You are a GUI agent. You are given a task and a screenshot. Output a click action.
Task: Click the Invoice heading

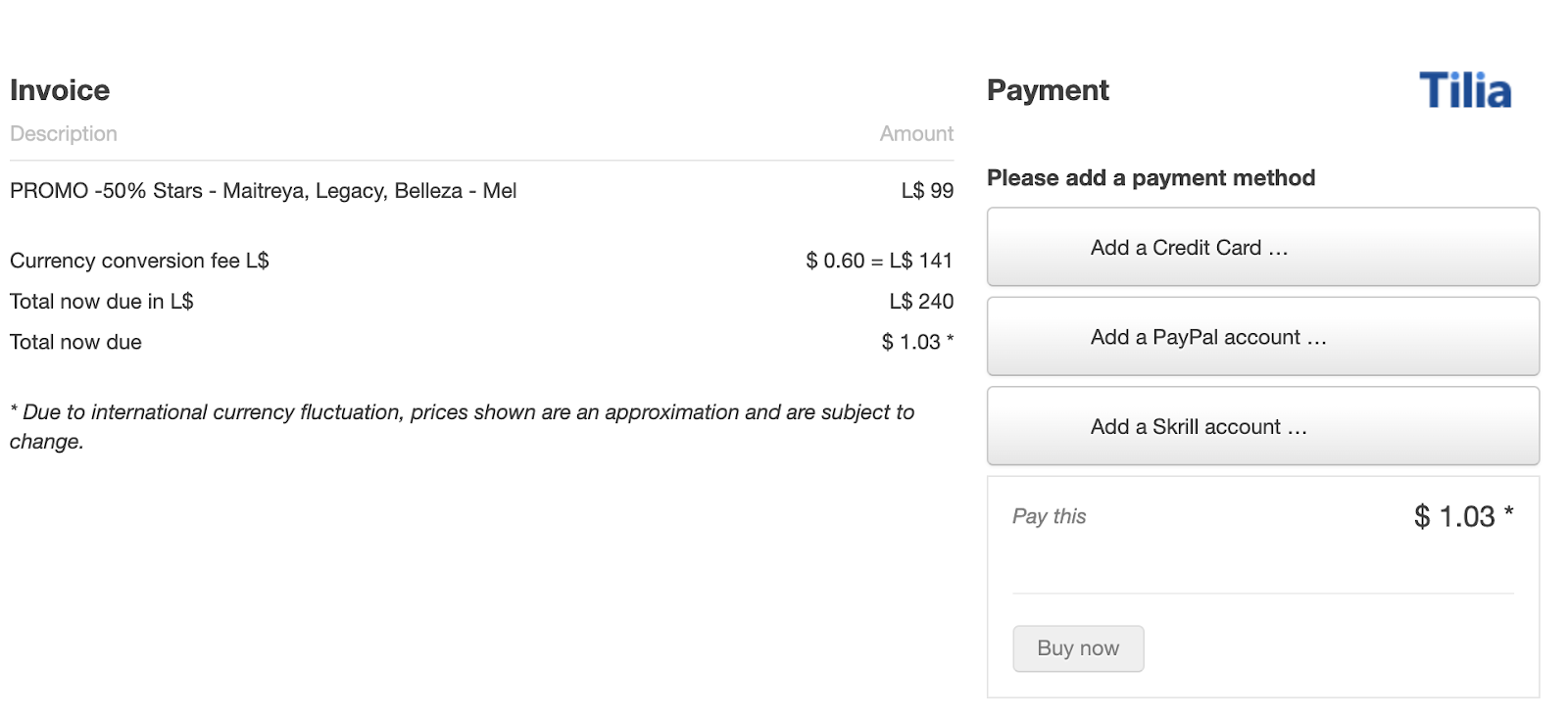pos(60,90)
